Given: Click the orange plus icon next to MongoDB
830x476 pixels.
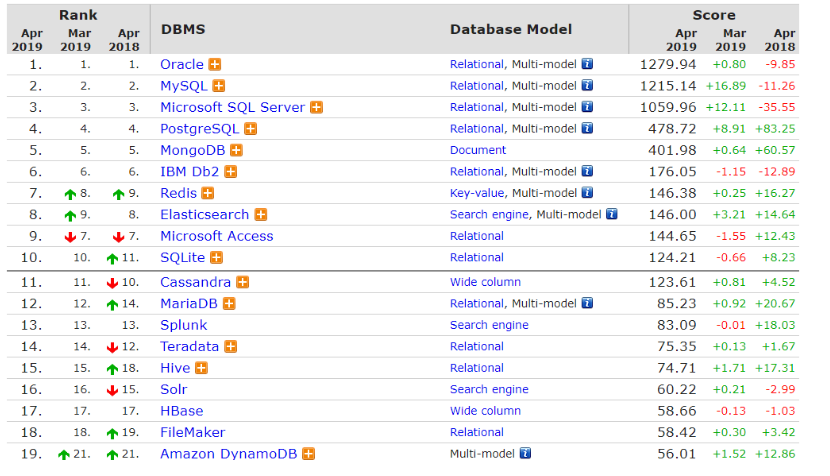Looking at the screenshot, I should click(x=236, y=151).
